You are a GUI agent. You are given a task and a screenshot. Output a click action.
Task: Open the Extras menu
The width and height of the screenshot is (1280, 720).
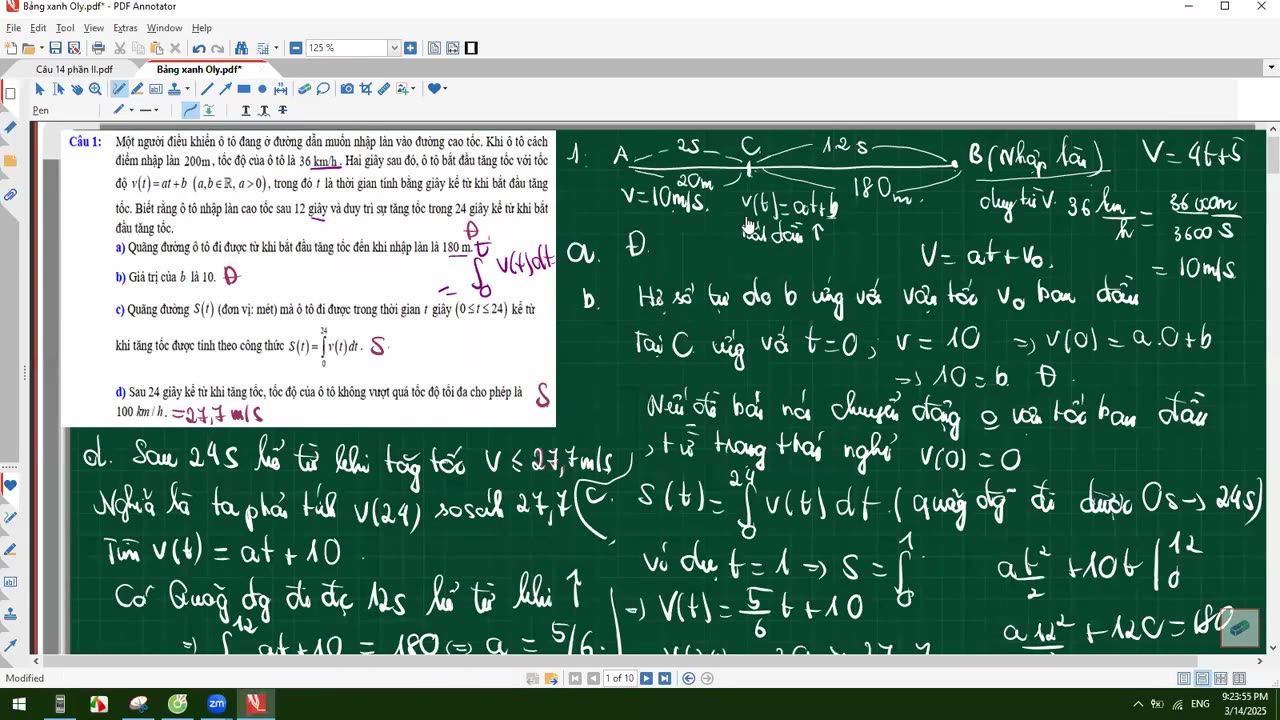point(125,28)
